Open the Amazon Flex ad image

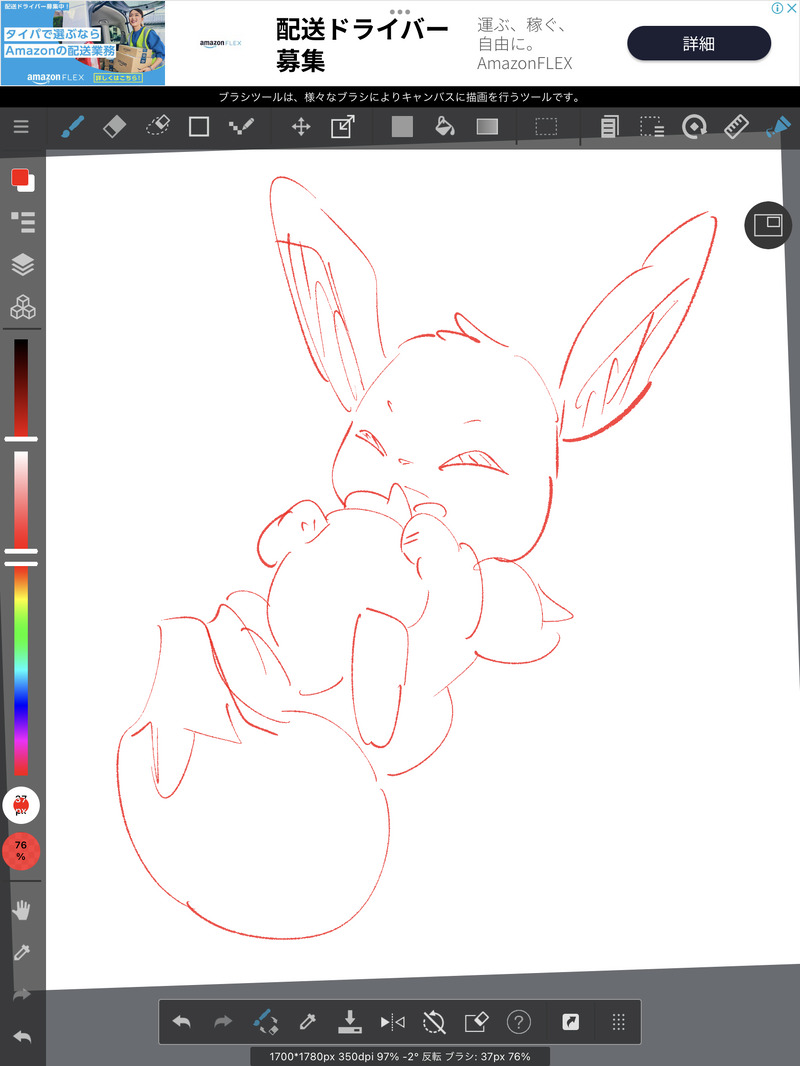83,43
